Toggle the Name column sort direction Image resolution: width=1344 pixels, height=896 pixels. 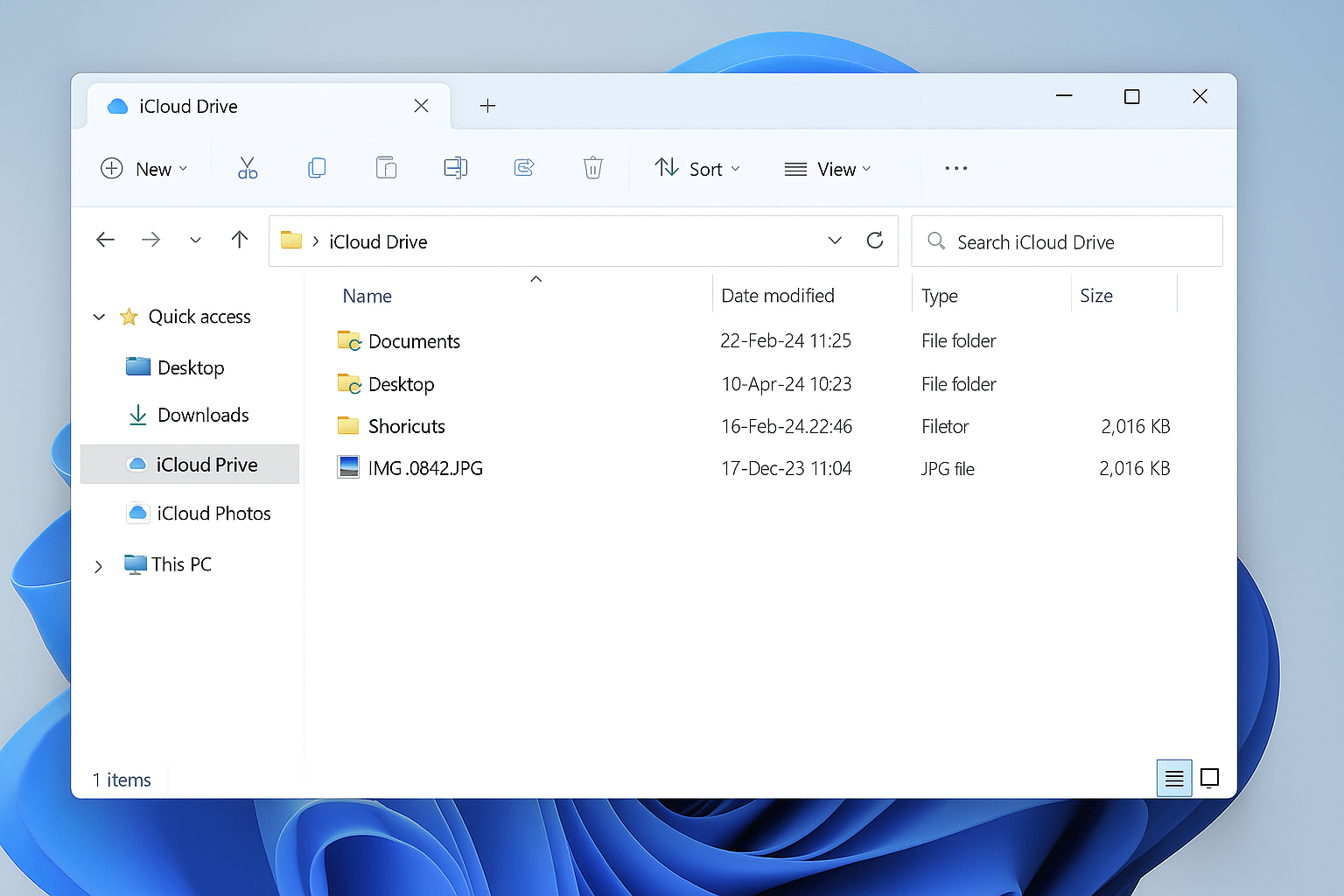[x=367, y=295]
